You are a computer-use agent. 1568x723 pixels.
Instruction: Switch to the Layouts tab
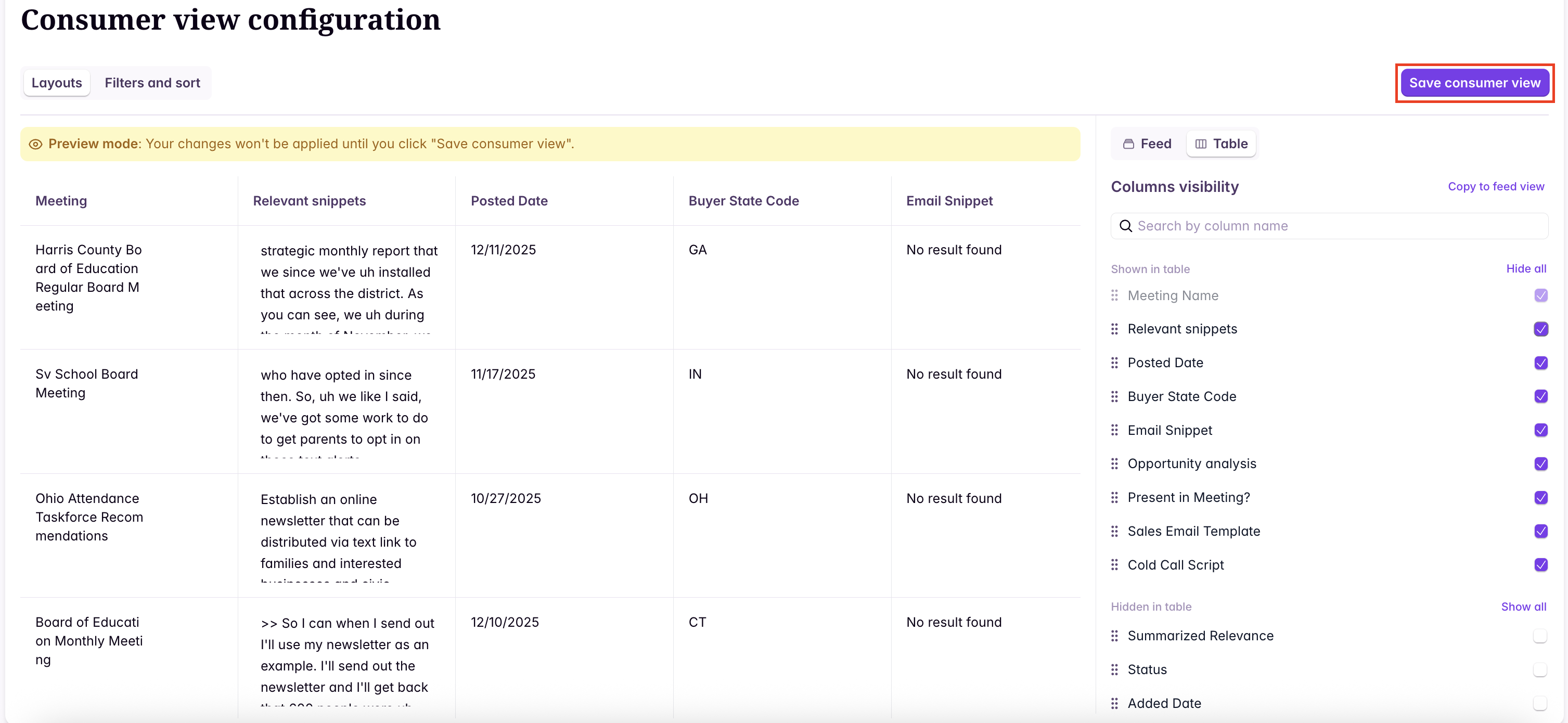point(56,82)
